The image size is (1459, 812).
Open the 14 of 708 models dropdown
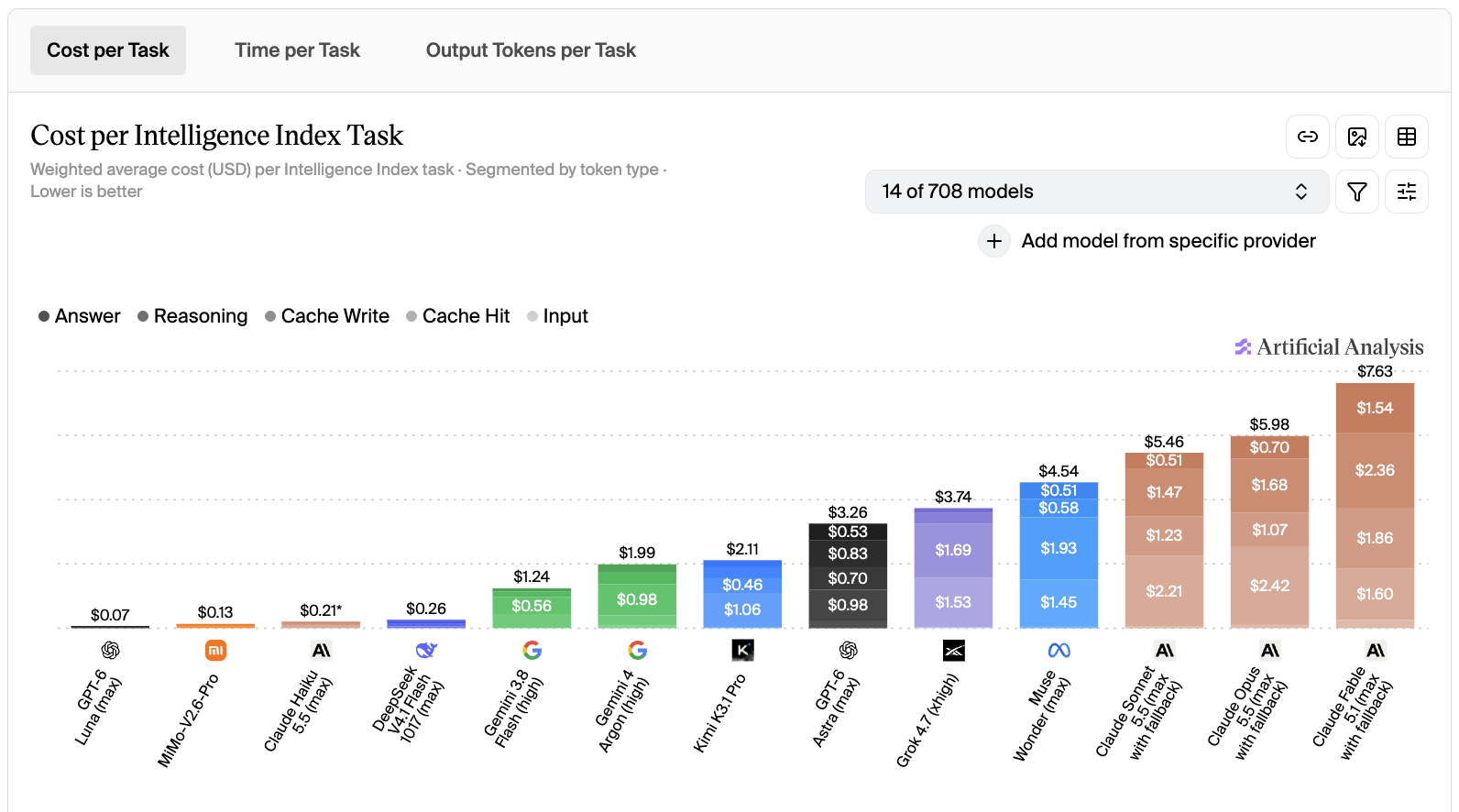tap(1096, 192)
